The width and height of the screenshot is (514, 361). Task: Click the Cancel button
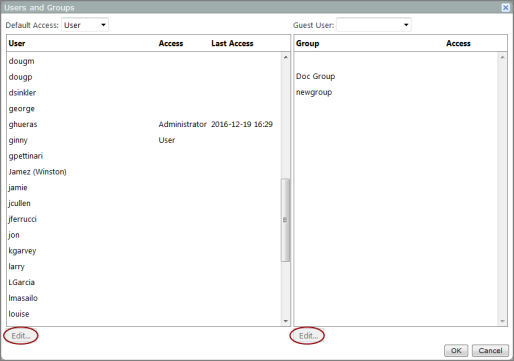[x=490, y=351]
